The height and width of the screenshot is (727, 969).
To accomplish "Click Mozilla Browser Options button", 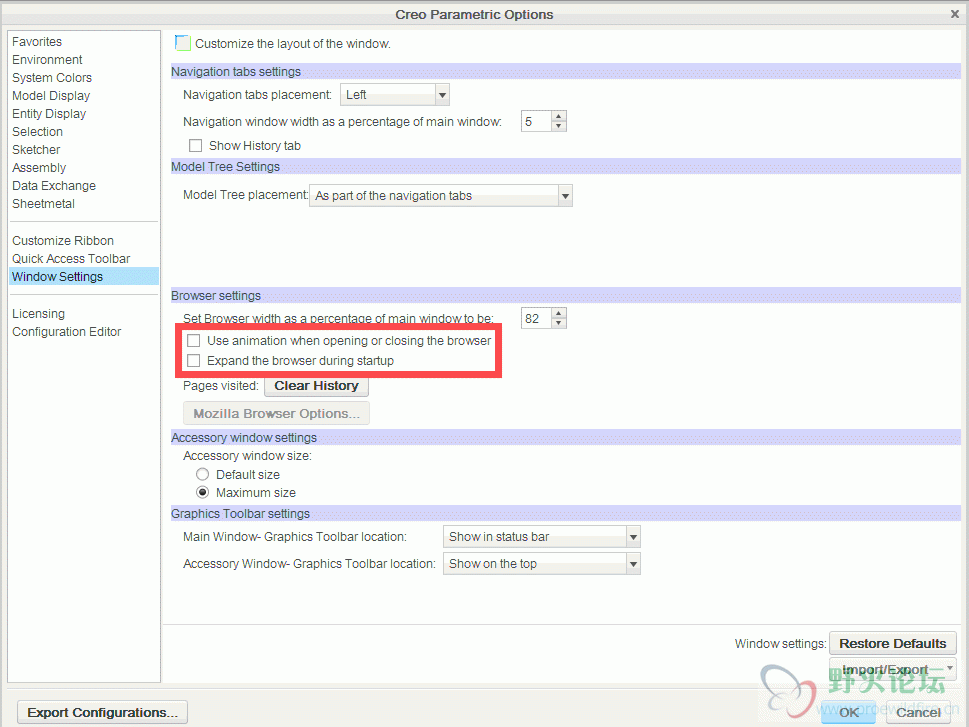I will click(x=276, y=413).
